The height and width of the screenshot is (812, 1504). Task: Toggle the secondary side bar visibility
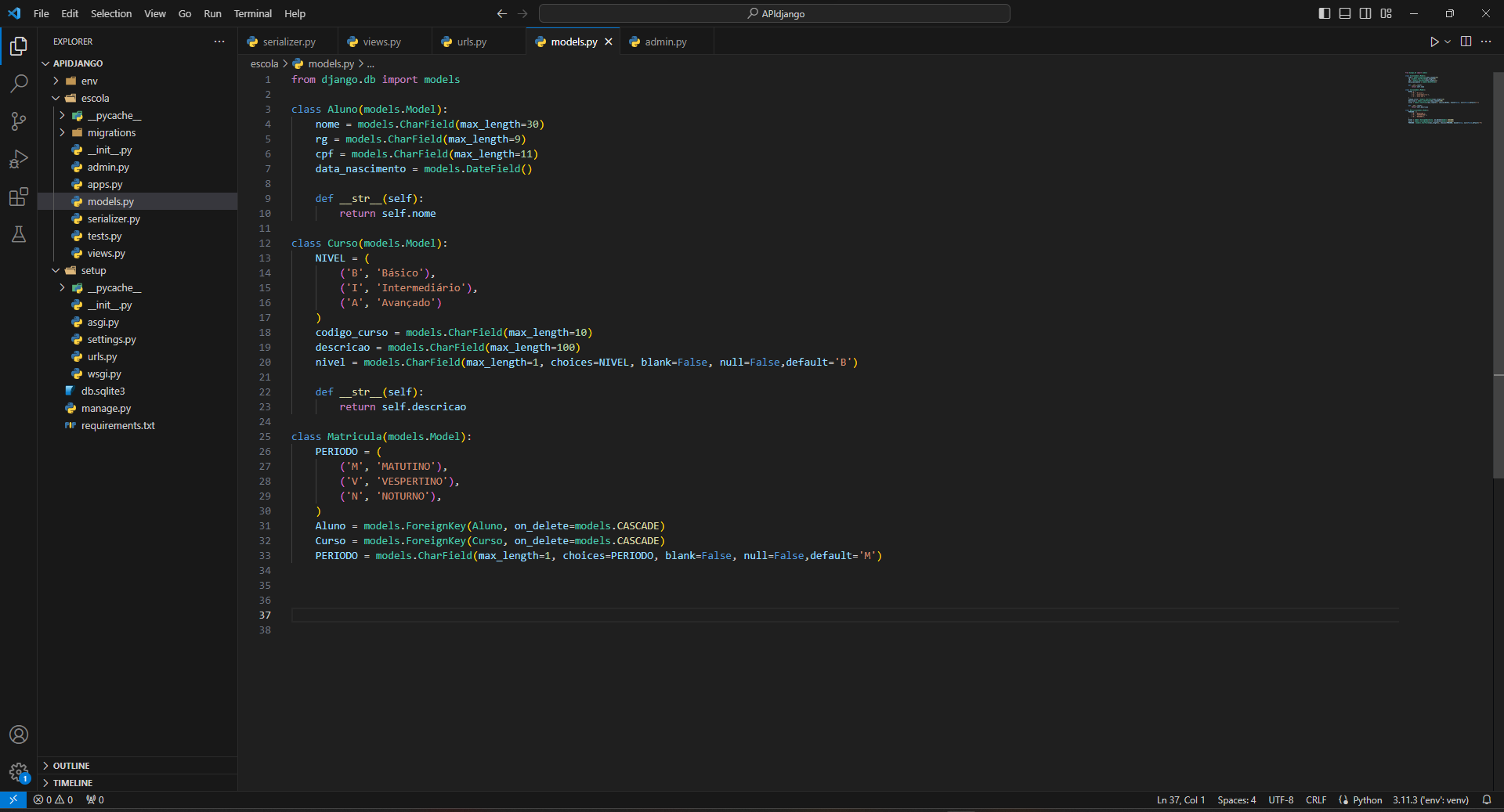click(x=1365, y=13)
